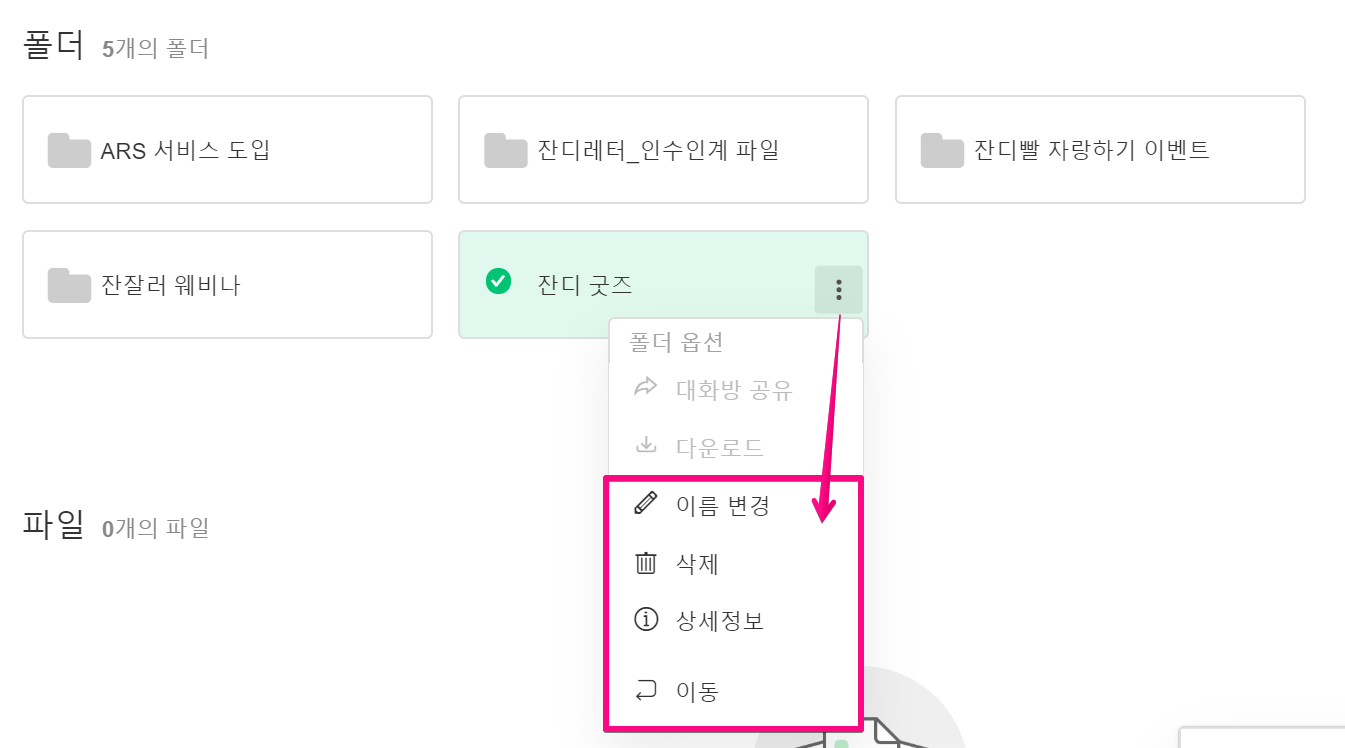Select 이동 text in the folder options menu
Image resolution: width=1345 pixels, height=748 pixels.
coord(697,692)
